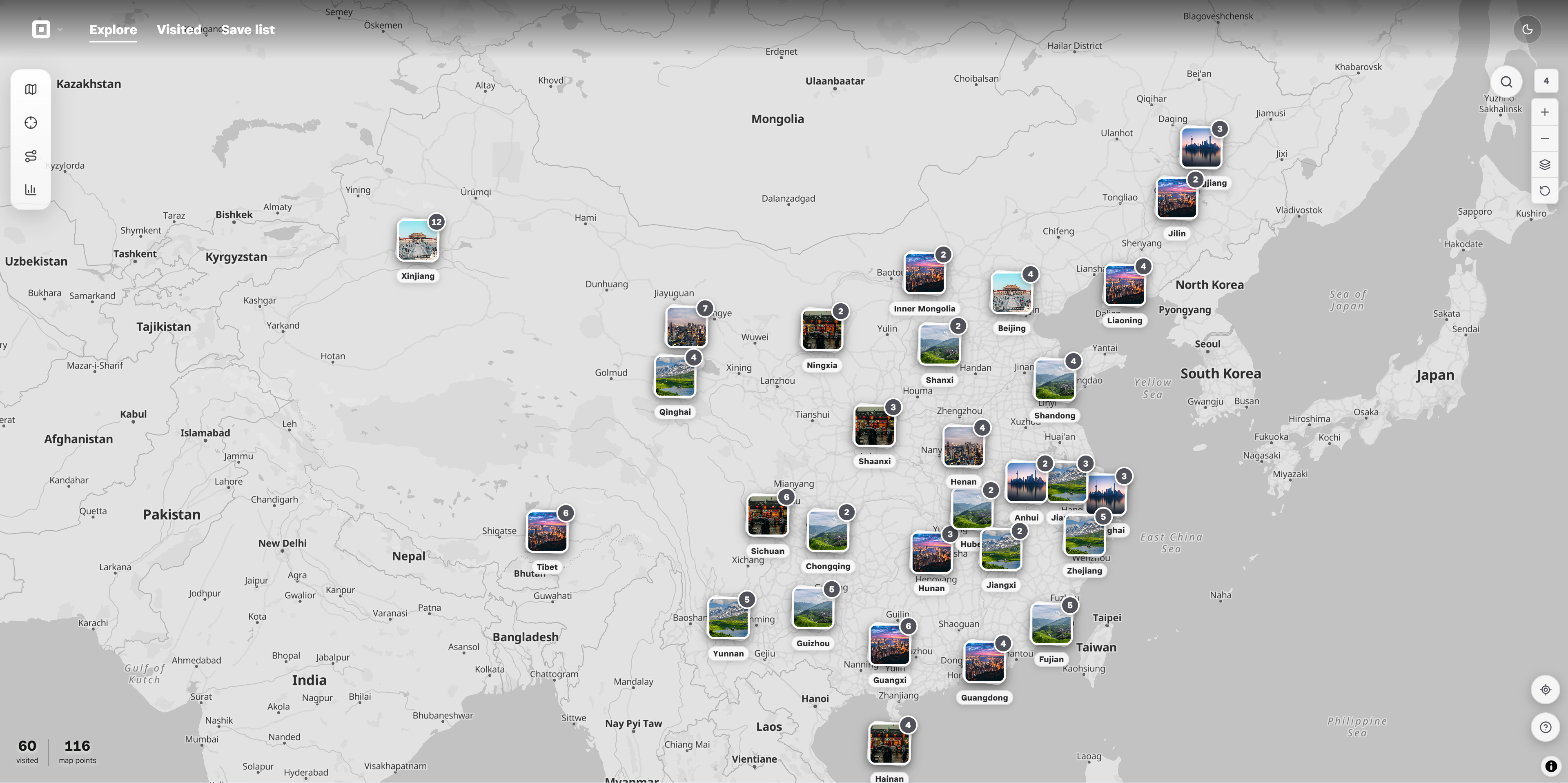Open the help question mark button

1546,727
